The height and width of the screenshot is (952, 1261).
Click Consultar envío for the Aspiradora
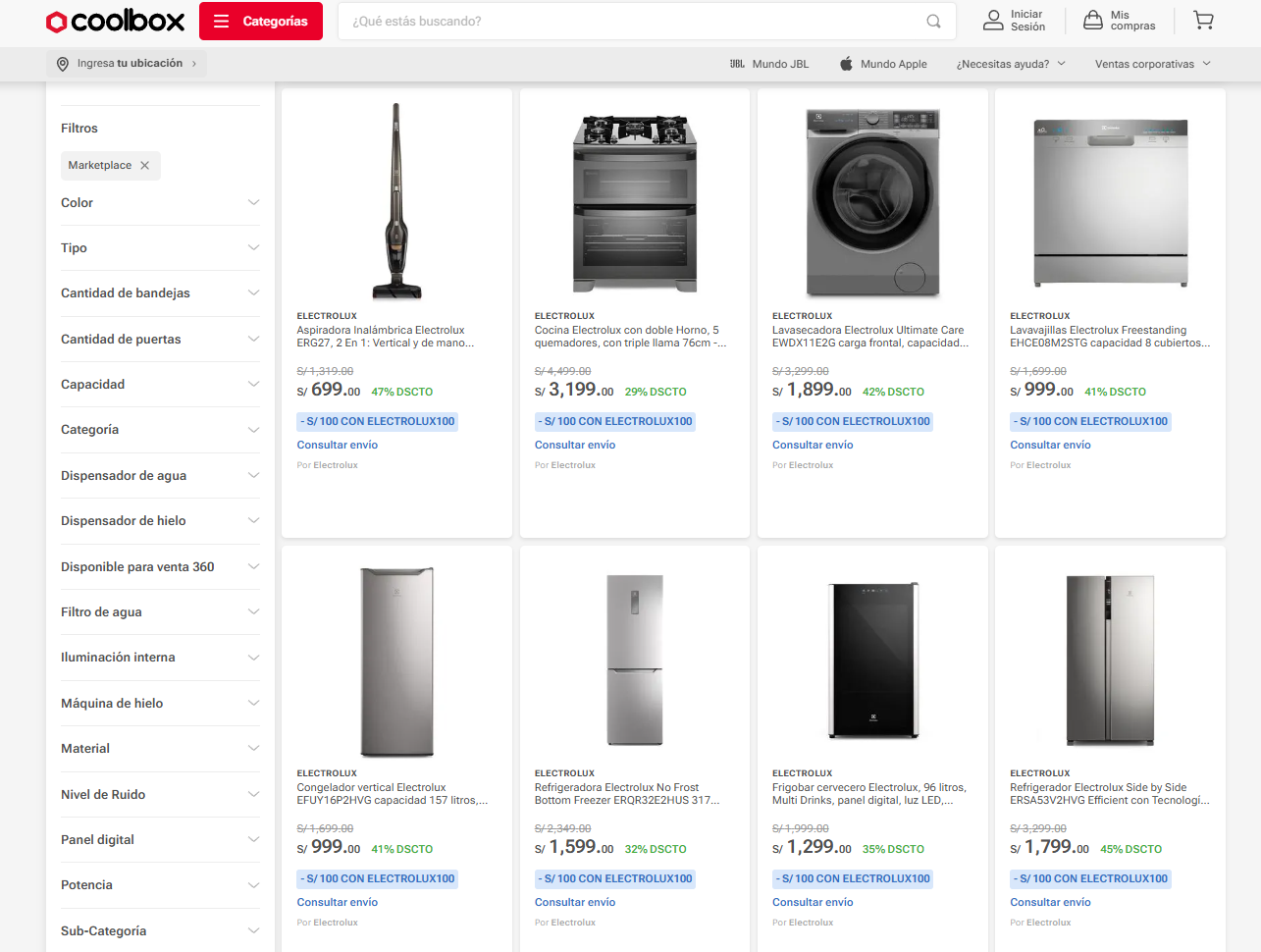point(338,446)
